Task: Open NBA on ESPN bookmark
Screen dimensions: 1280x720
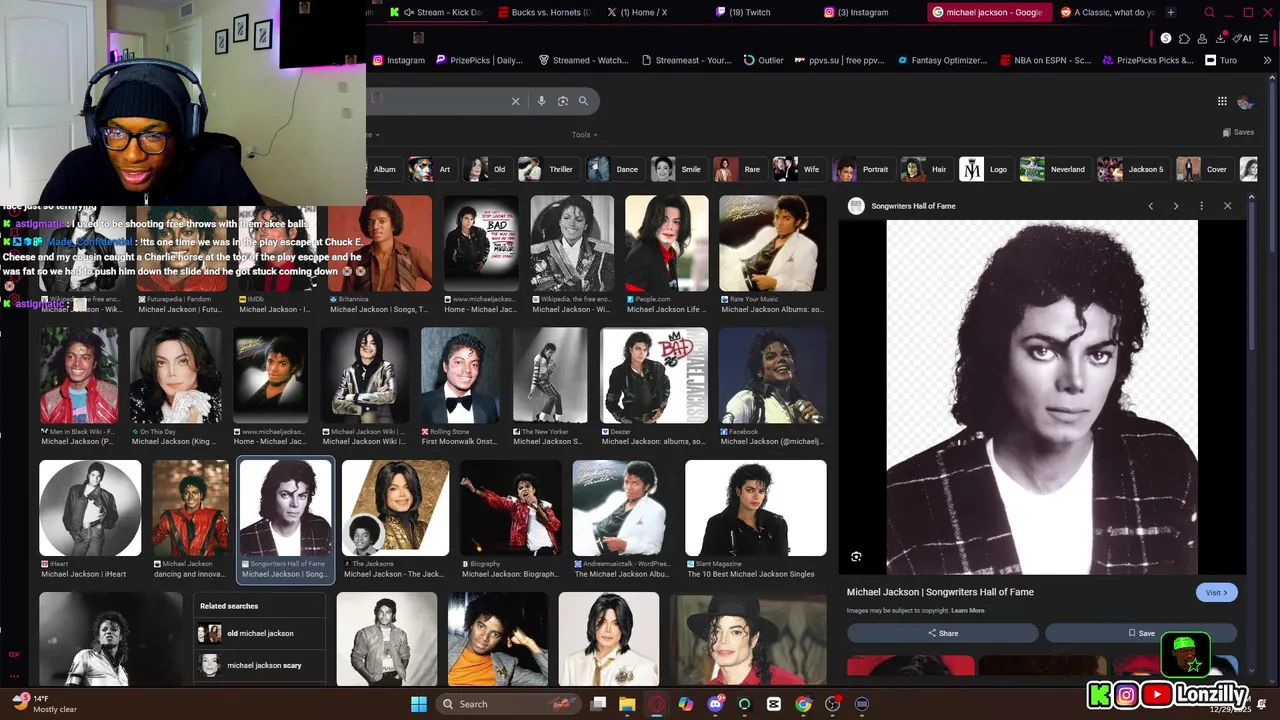Action: point(1046,60)
